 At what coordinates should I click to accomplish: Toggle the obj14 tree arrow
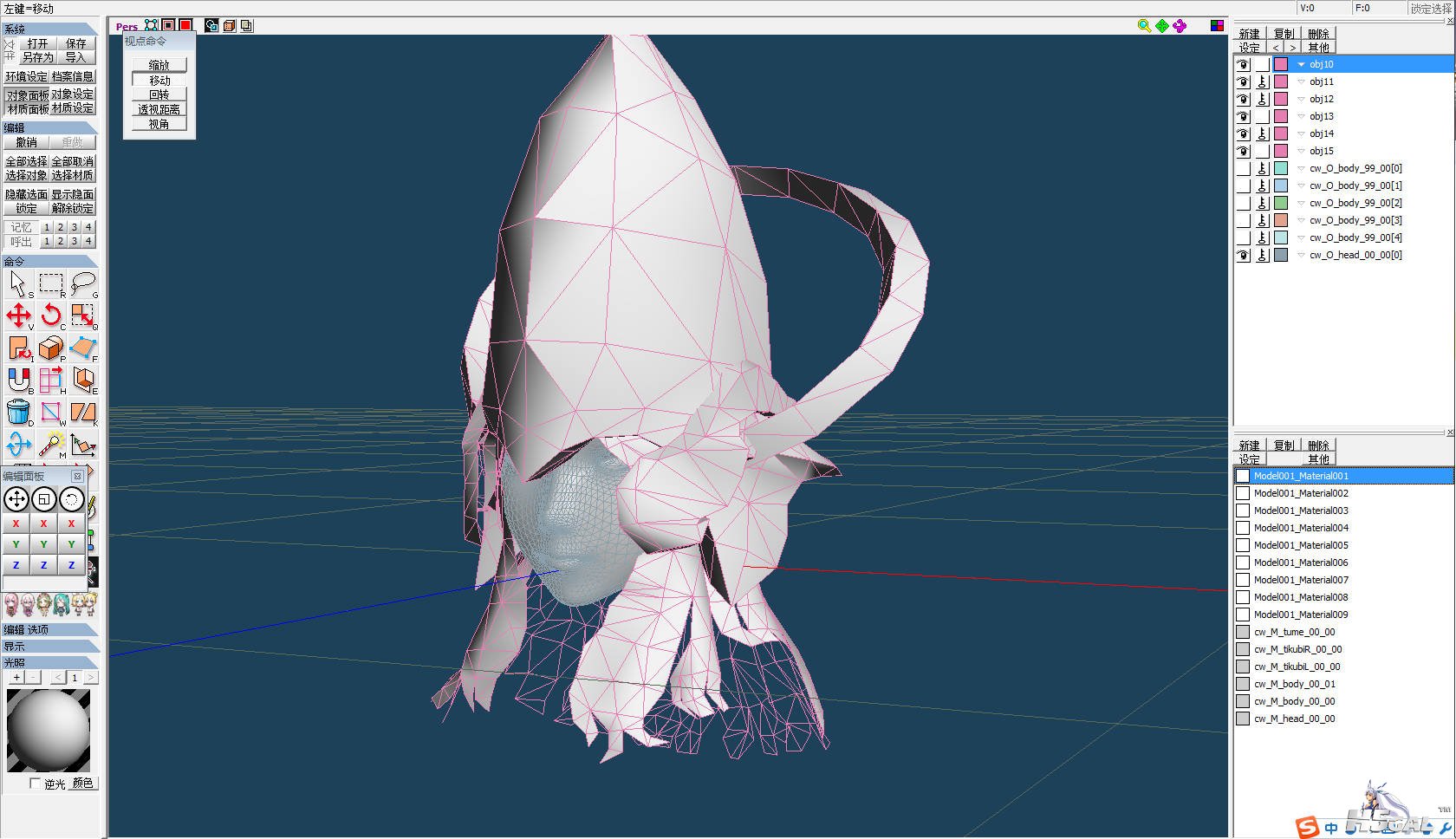click(x=1301, y=133)
